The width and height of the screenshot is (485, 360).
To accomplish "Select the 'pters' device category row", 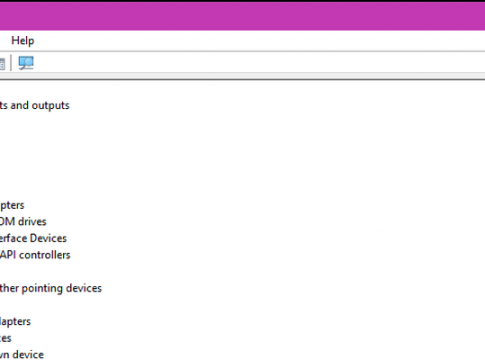I will tap(12, 205).
